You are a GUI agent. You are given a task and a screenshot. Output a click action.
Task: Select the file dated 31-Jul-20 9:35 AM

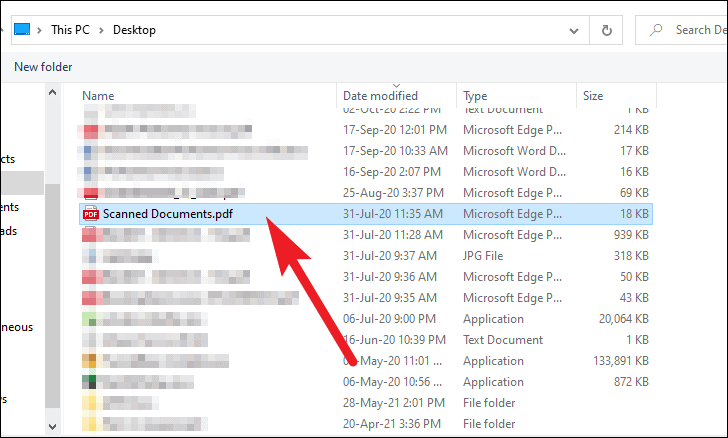tap(366, 298)
